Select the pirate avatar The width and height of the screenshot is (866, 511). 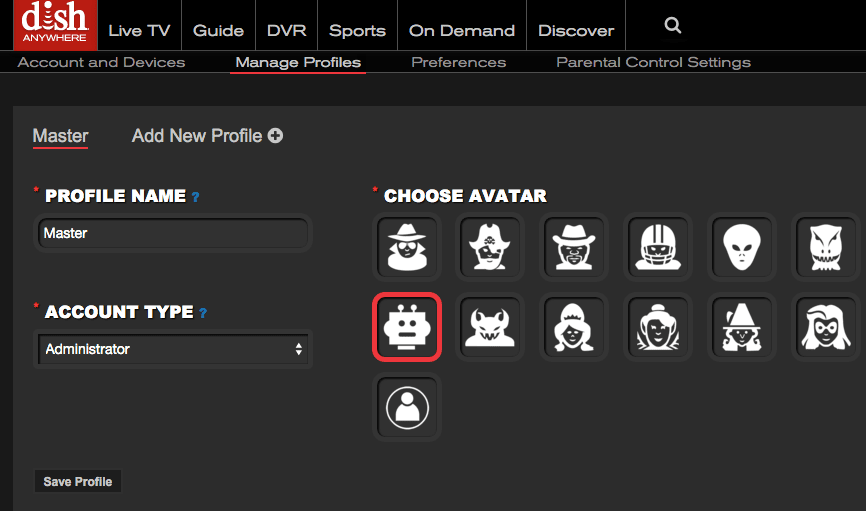(x=490, y=245)
